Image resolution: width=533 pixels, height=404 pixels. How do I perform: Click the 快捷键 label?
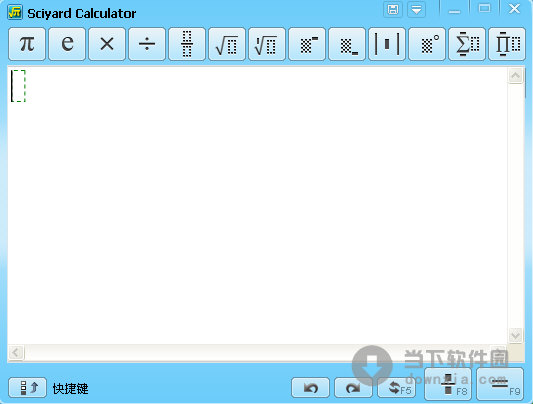71,388
